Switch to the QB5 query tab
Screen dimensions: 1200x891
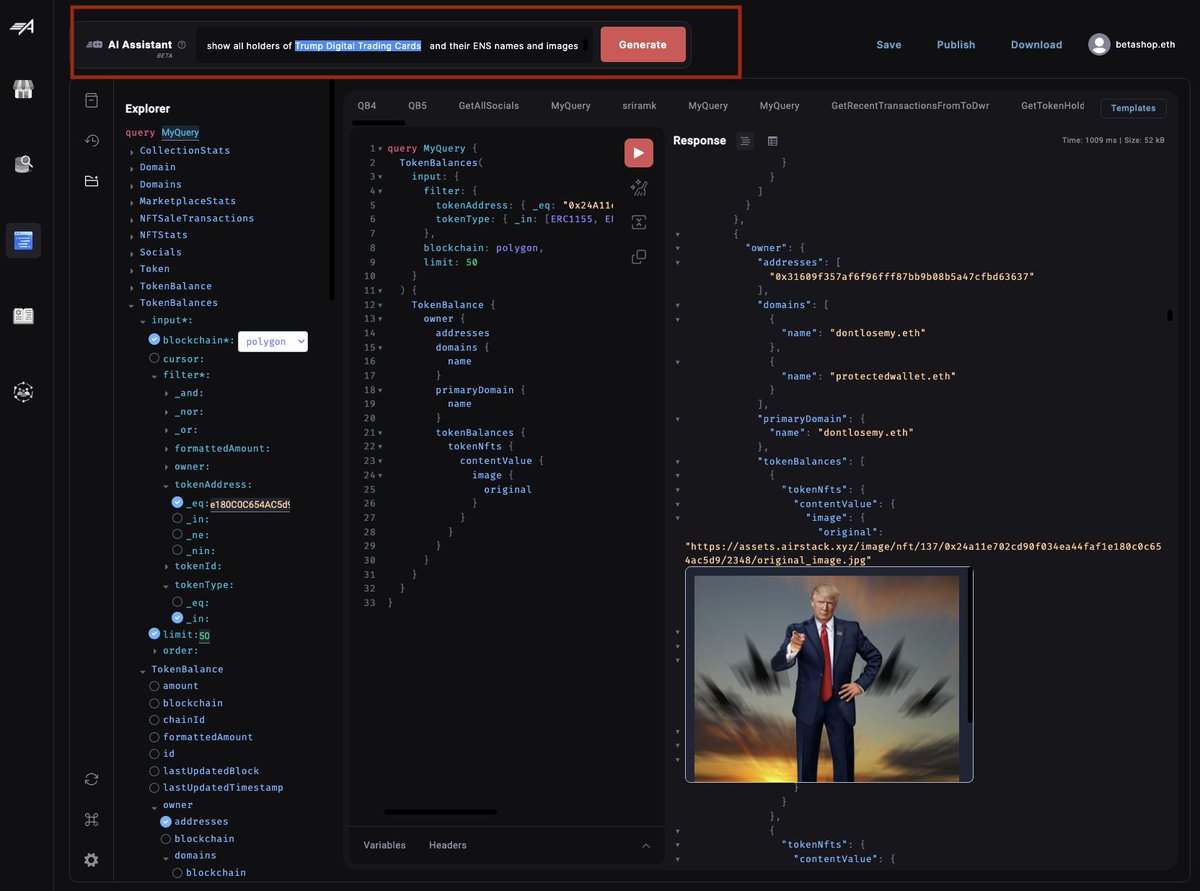[417, 105]
